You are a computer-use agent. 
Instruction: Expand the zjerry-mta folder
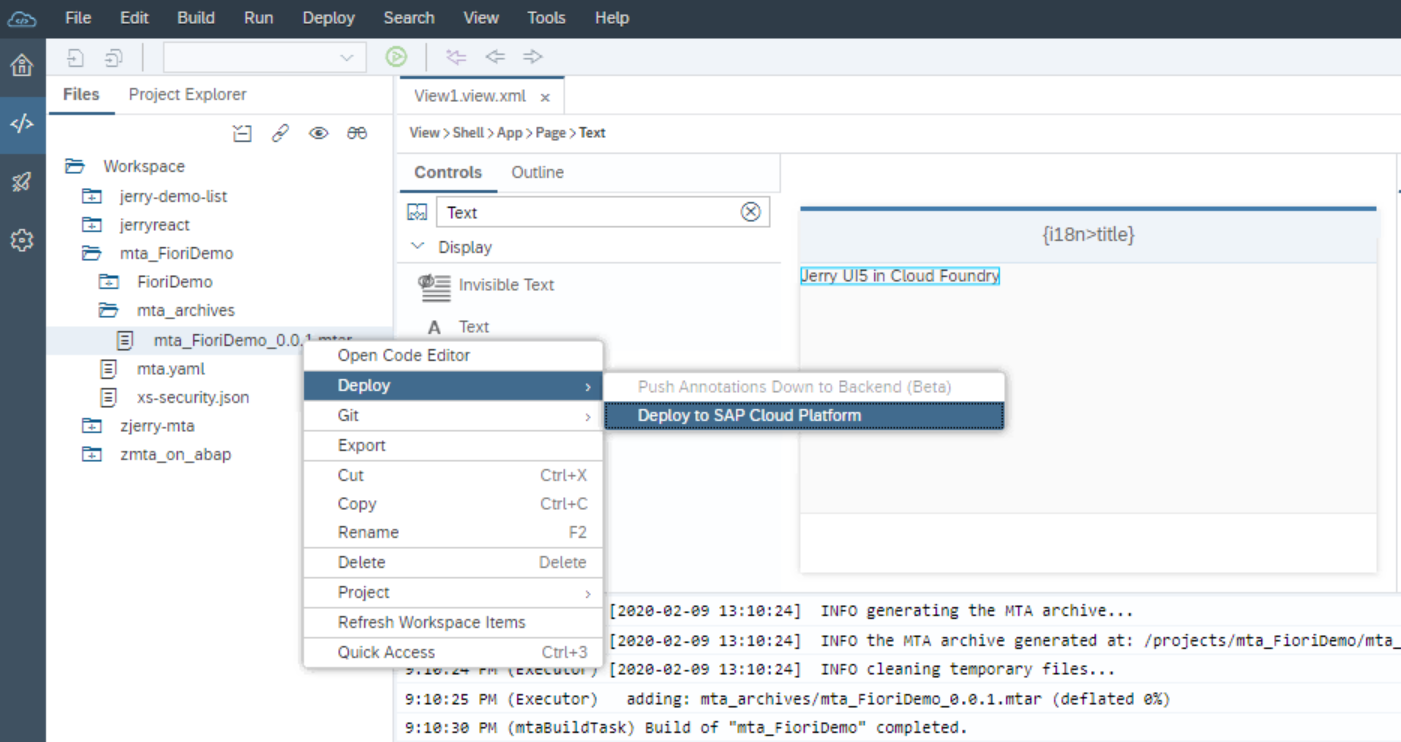[92, 426]
